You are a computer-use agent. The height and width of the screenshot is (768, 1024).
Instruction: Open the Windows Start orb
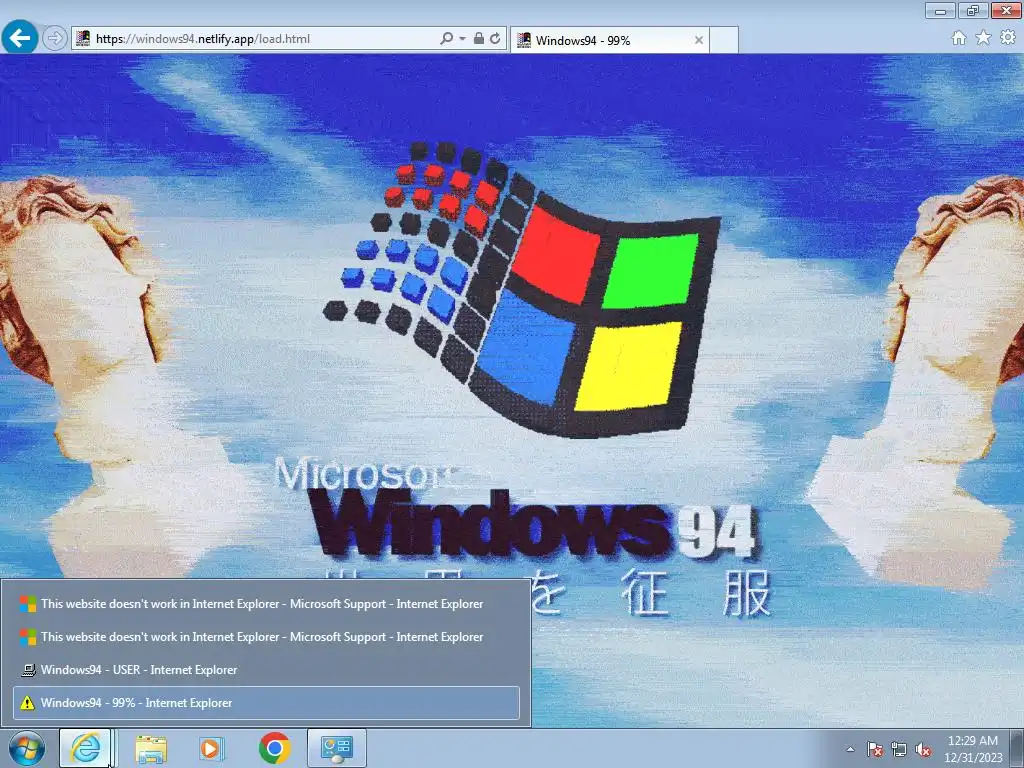click(27, 748)
